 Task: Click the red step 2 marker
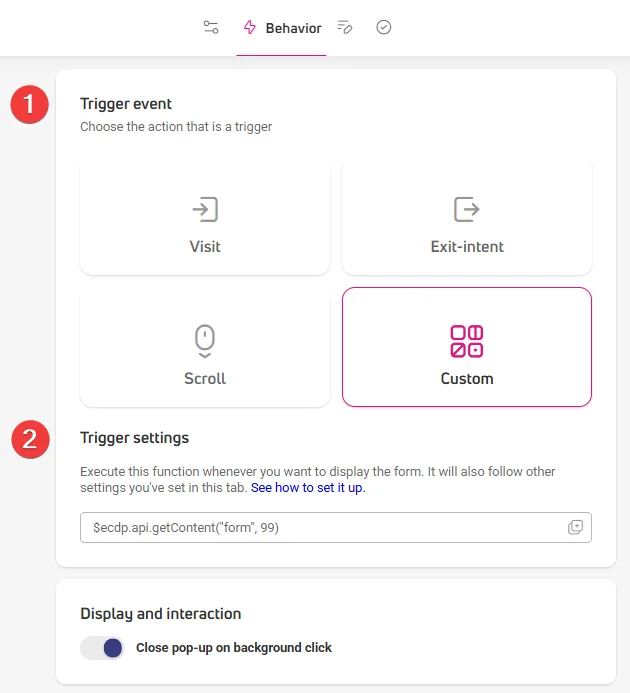(30, 439)
